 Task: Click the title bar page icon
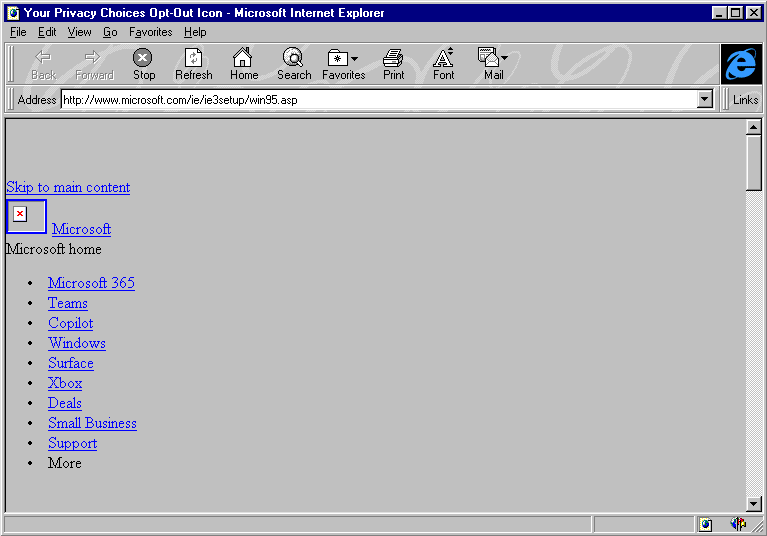13,13
